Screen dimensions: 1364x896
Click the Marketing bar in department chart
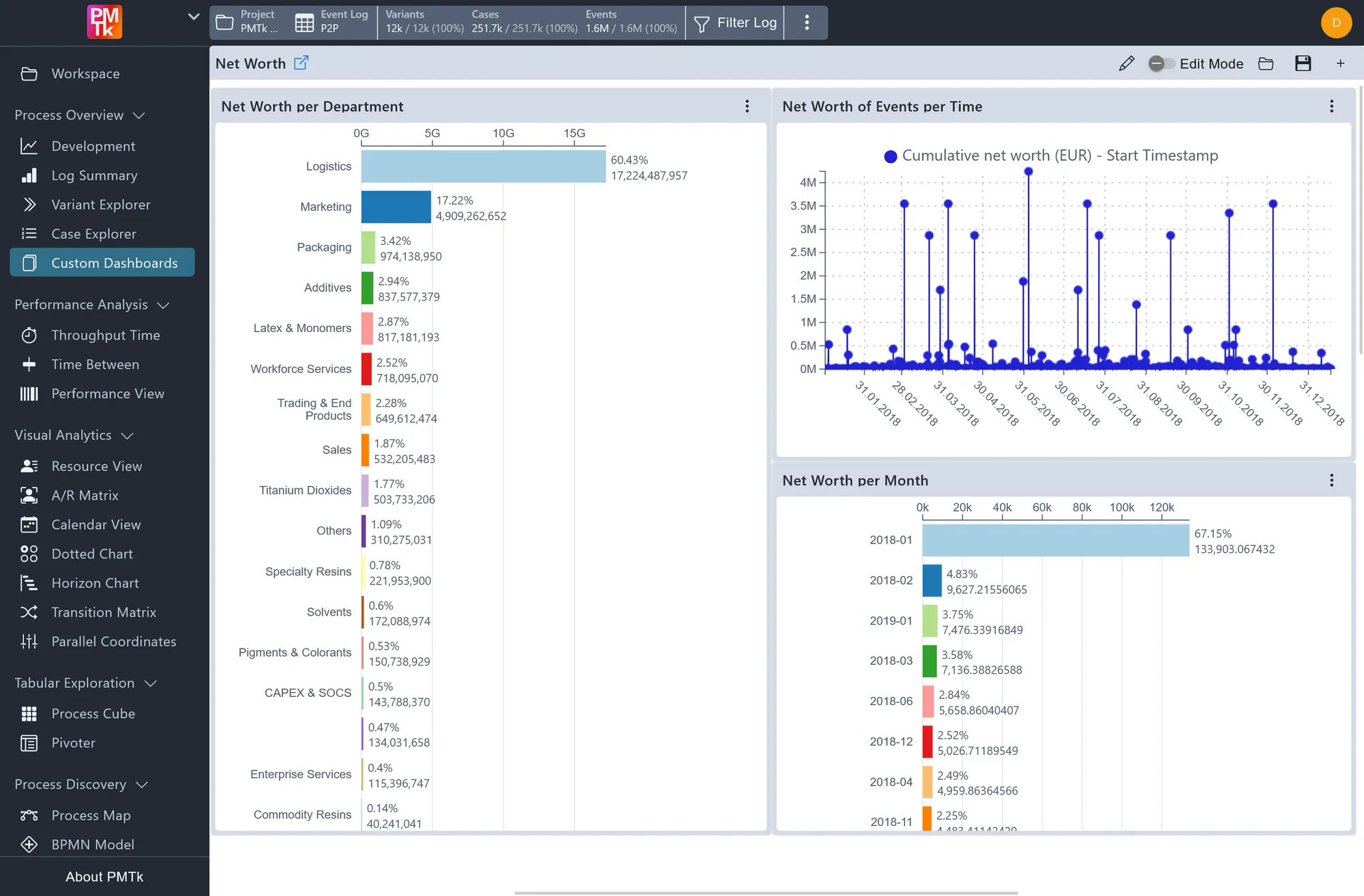click(x=396, y=207)
